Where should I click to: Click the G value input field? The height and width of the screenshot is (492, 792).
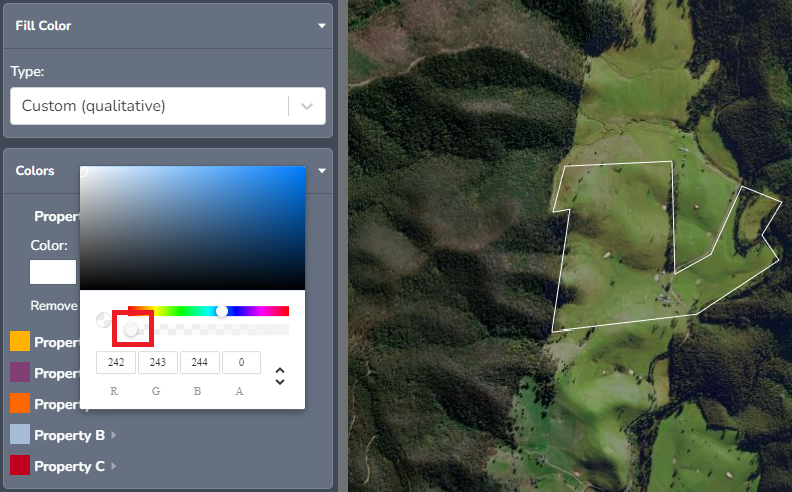click(x=157, y=362)
